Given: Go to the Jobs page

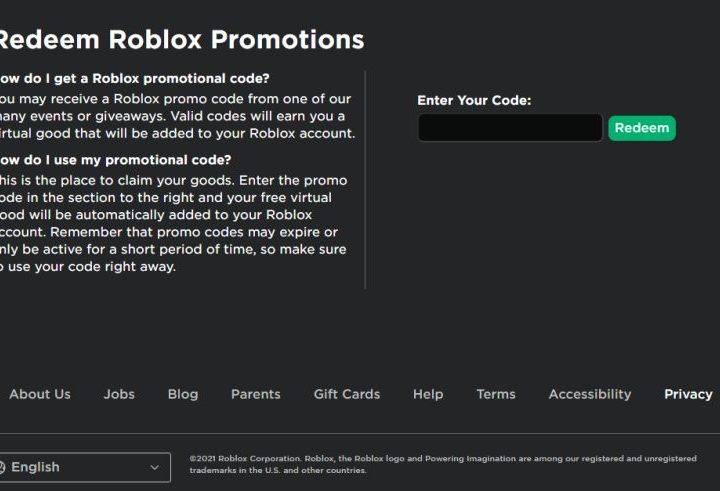Looking at the screenshot, I should (119, 394).
